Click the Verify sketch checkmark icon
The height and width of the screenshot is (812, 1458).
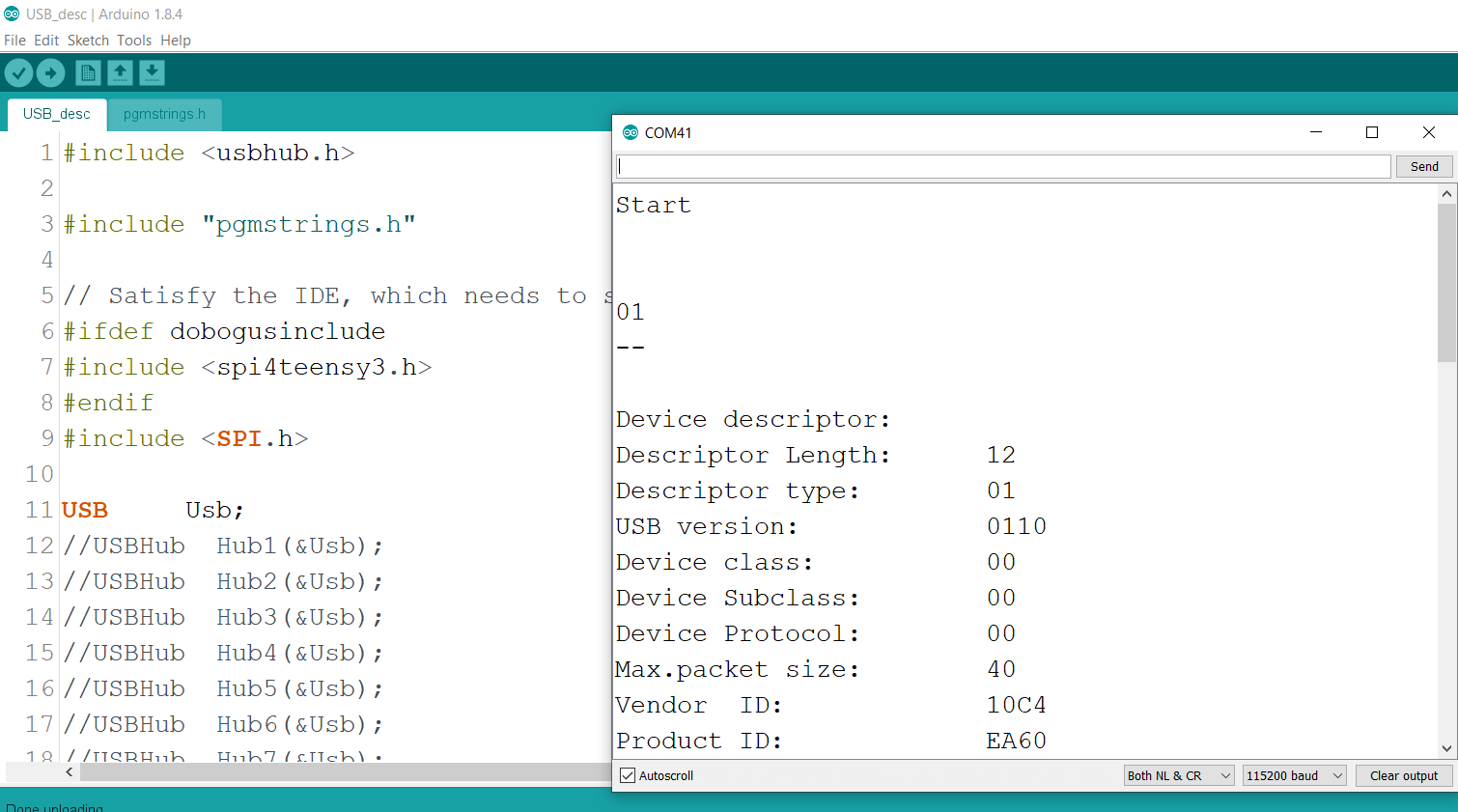point(18,72)
